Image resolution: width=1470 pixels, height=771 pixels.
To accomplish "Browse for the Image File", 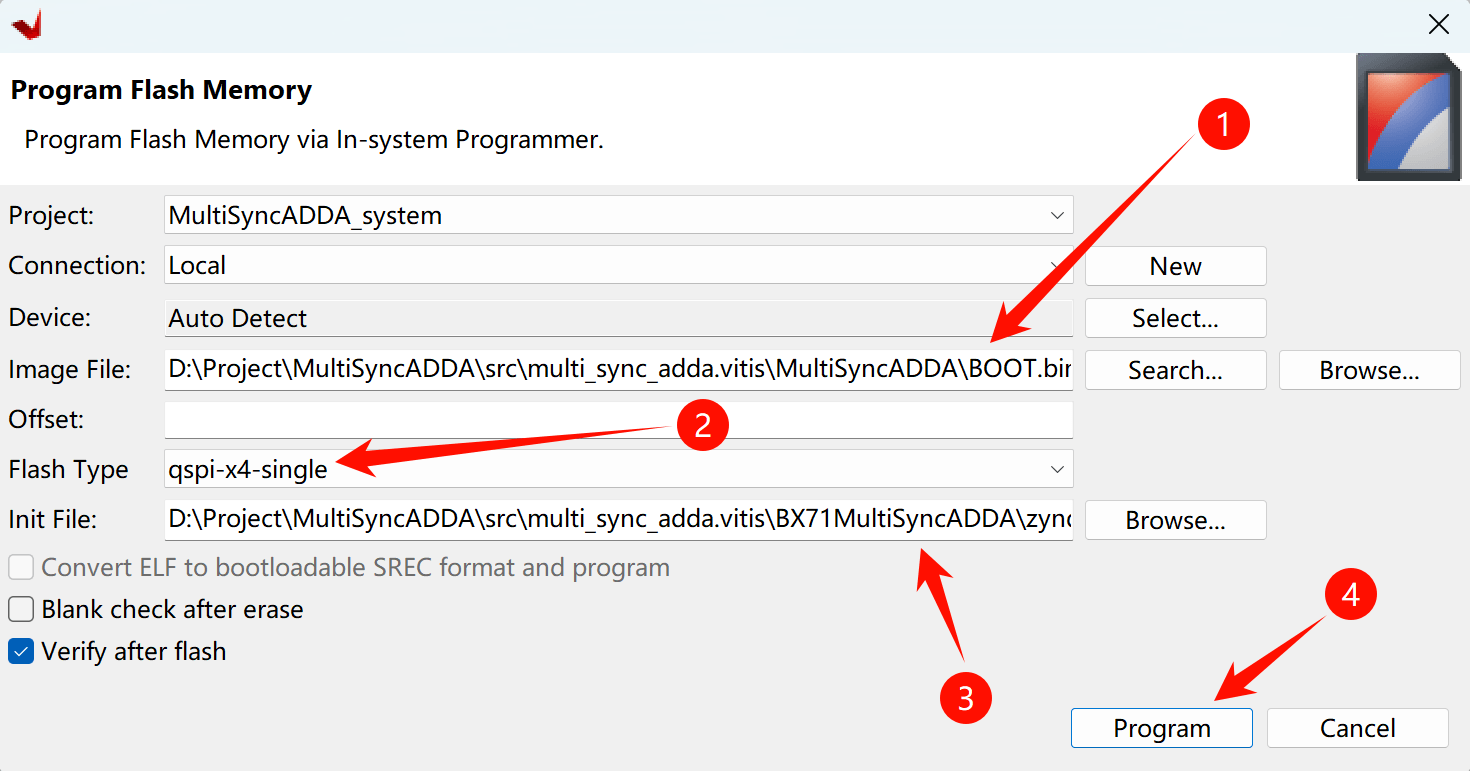I will click(x=1369, y=370).
